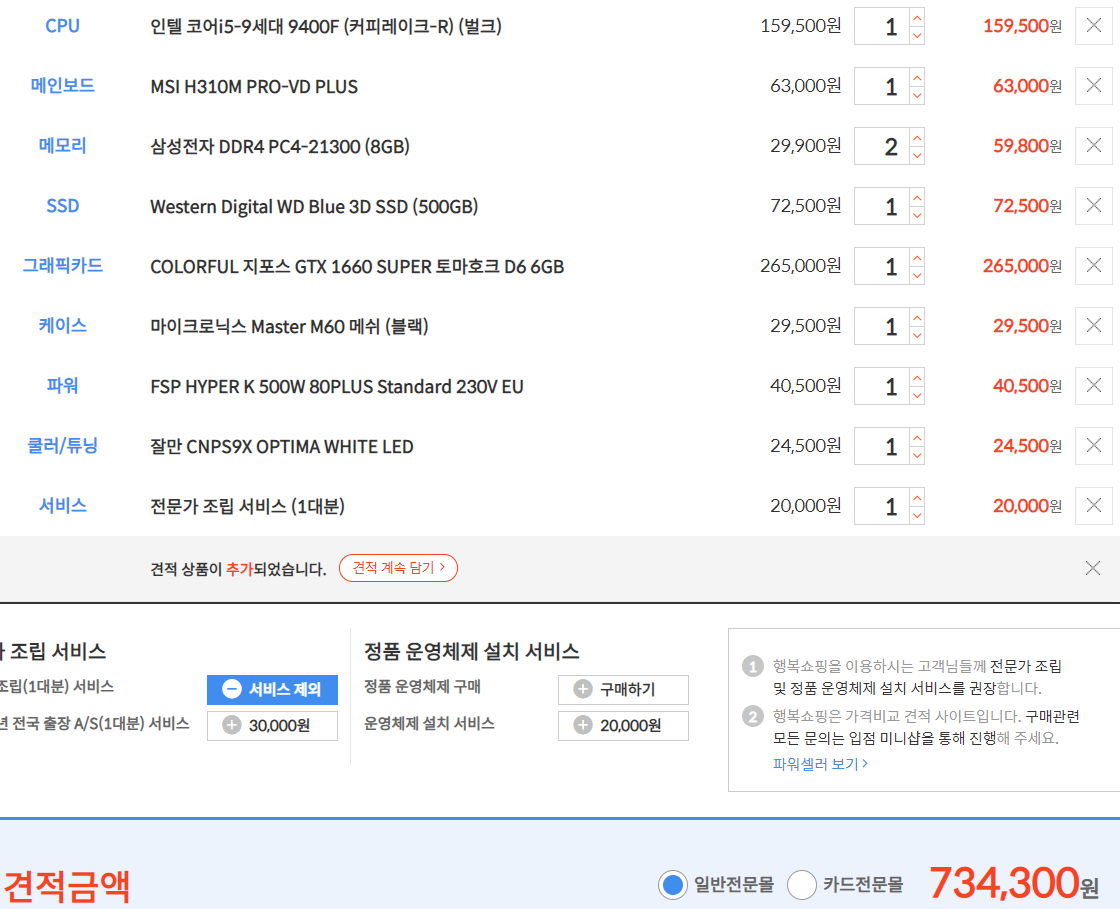Decrease graphics card quantity with down arrow
This screenshot has height=909, width=1120.
tap(917, 275)
